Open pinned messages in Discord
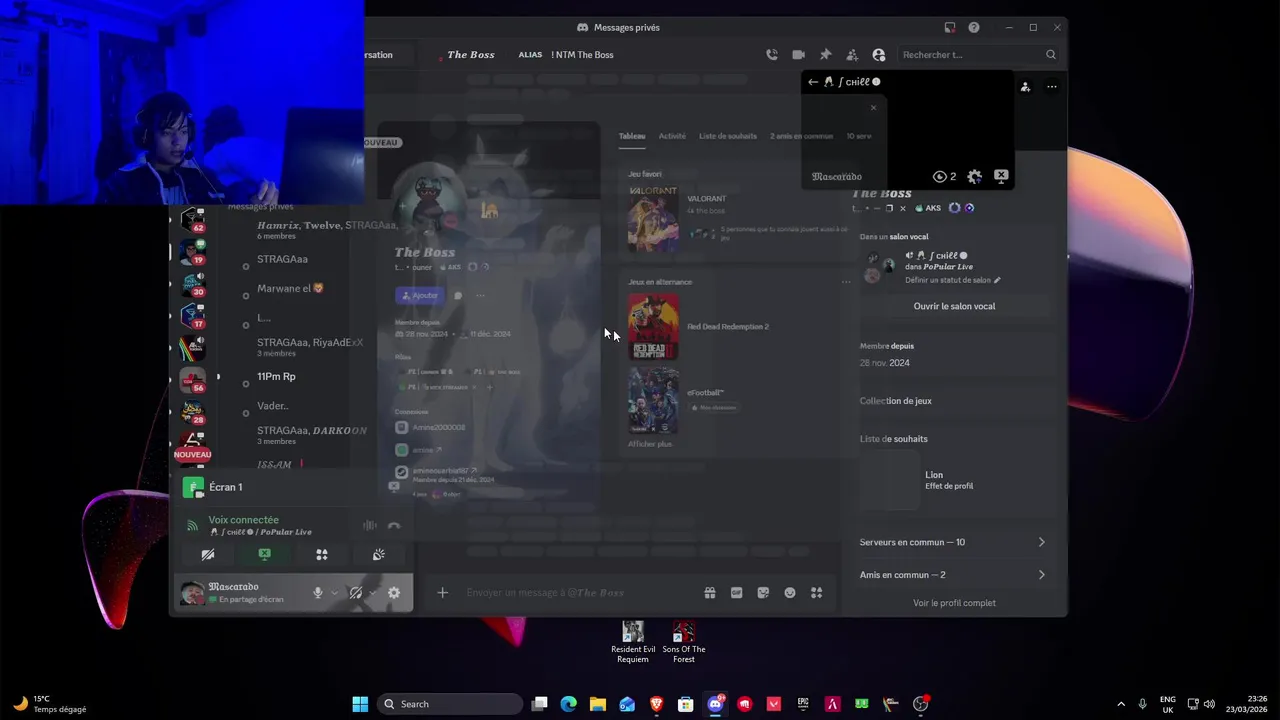This screenshot has height=720, width=1280. [x=825, y=55]
